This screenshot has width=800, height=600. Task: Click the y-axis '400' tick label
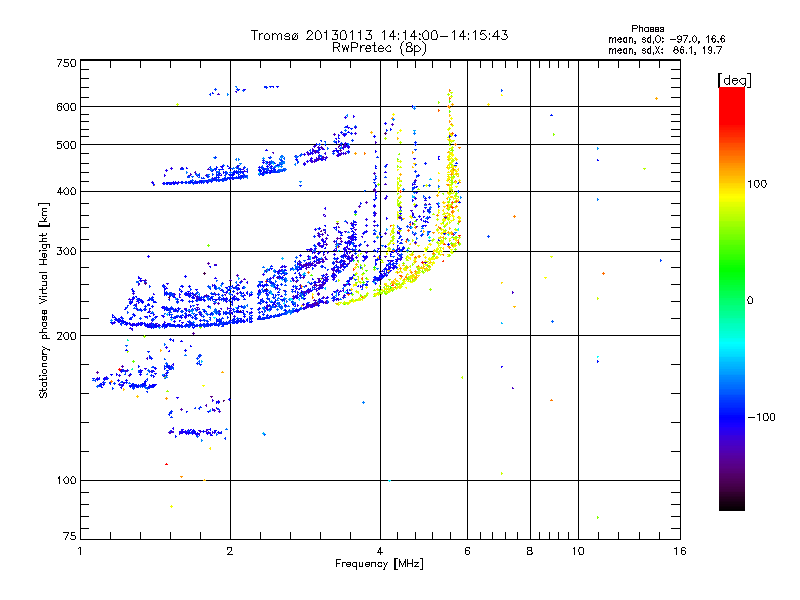(x=66, y=192)
